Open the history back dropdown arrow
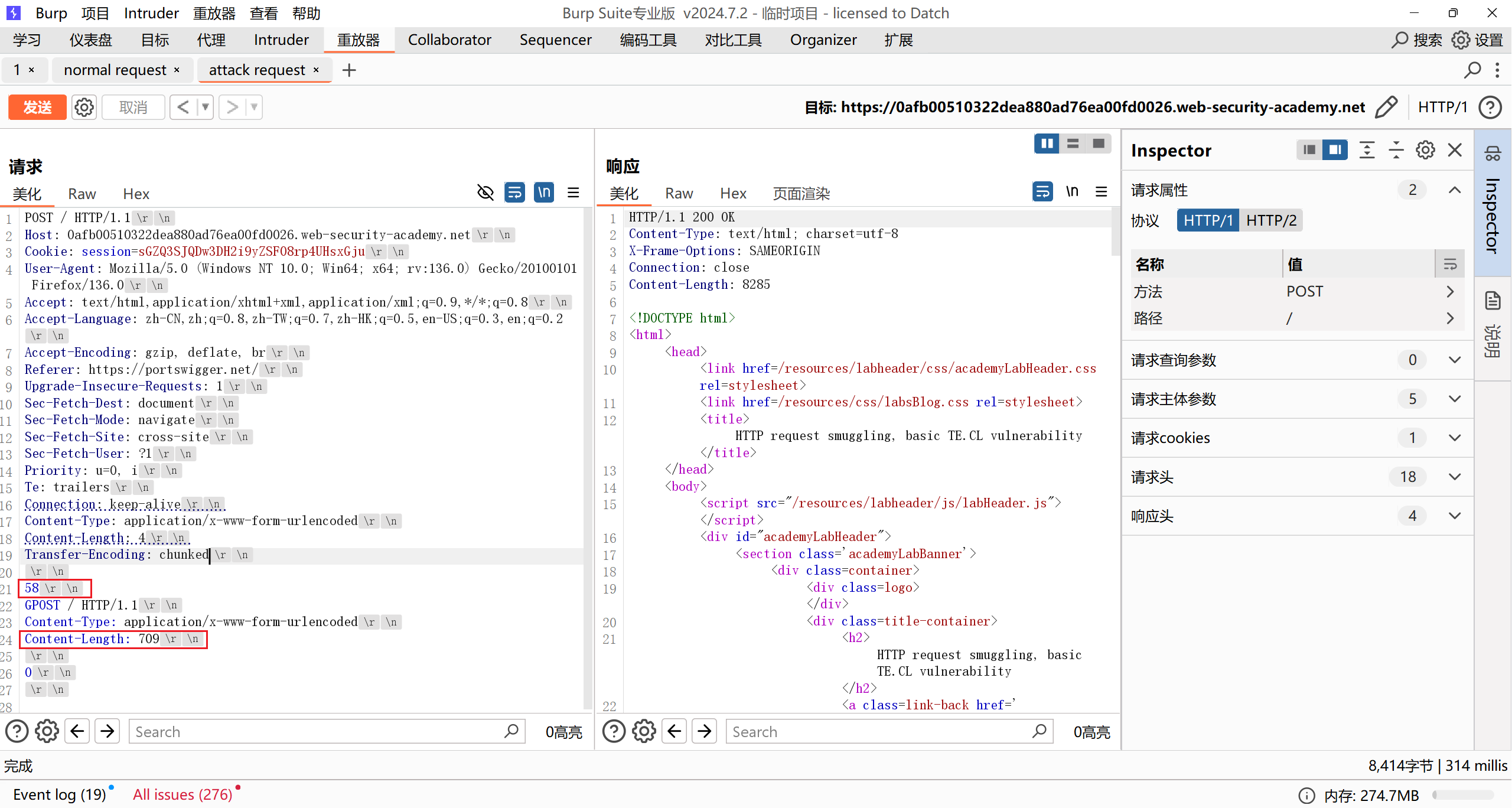 [206, 107]
